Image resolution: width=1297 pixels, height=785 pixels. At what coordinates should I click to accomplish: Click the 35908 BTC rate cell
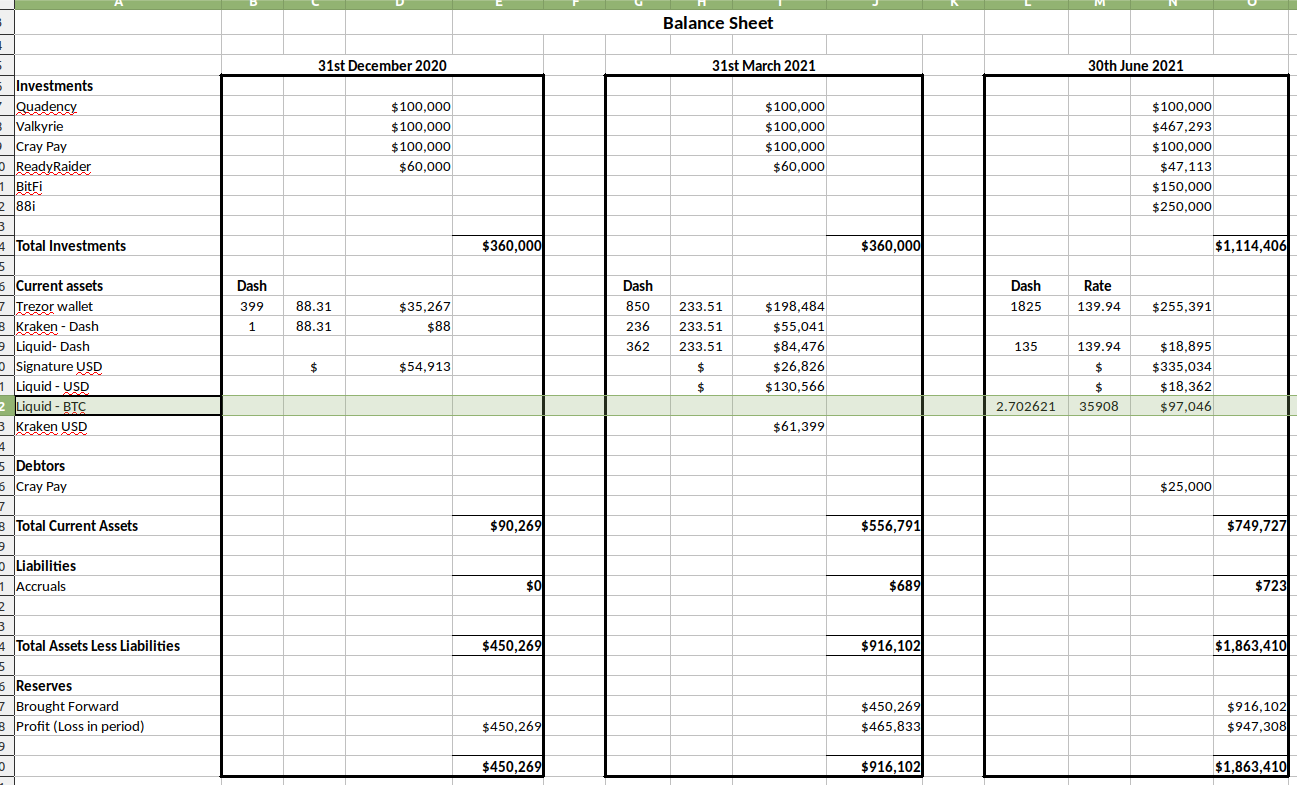pyautogui.click(x=1097, y=406)
